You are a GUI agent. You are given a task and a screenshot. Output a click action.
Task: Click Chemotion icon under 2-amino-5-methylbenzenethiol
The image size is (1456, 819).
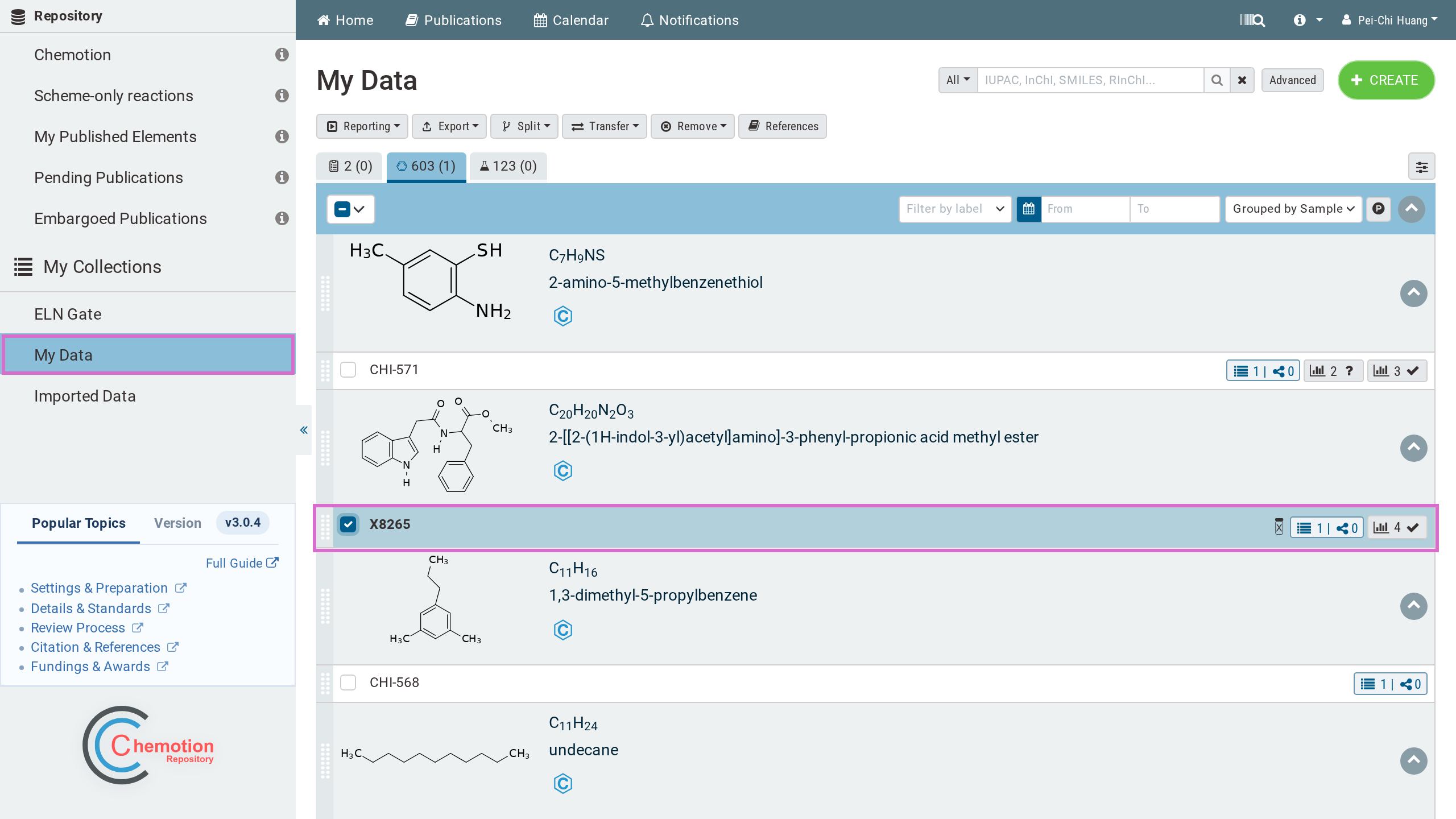[x=562, y=316]
